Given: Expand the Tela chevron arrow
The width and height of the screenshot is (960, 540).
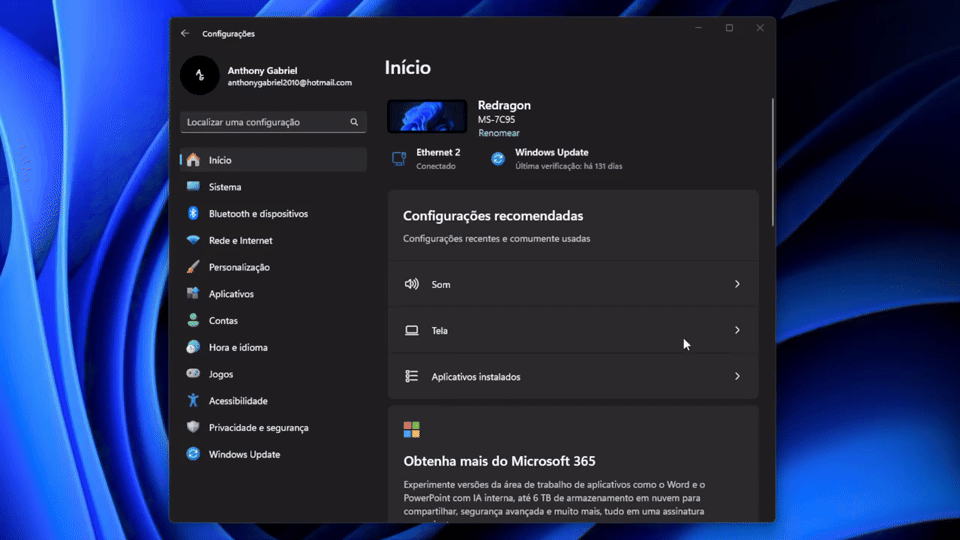Looking at the screenshot, I should point(737,330).
